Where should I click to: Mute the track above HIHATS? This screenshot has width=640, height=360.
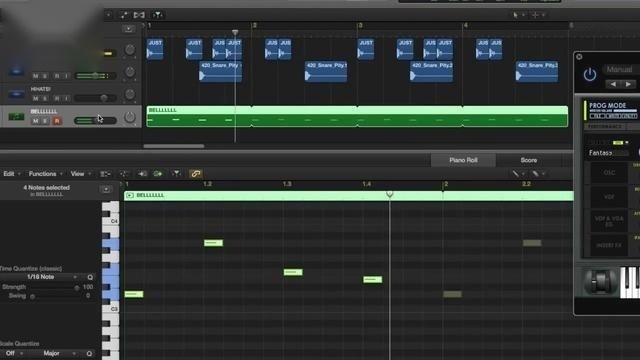36,76
